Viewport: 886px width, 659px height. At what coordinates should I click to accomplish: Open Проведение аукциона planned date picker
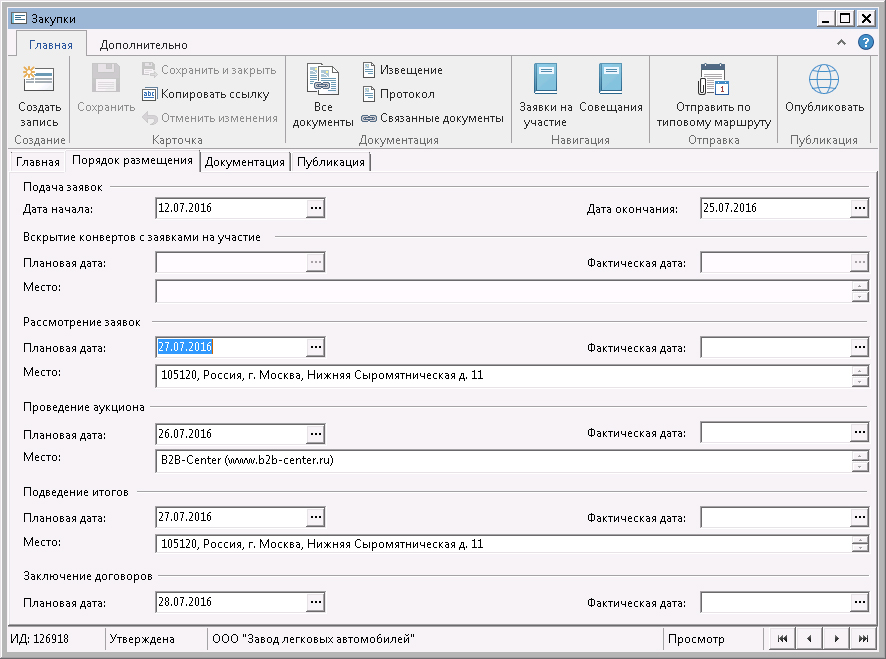click(x=316, y=434)
